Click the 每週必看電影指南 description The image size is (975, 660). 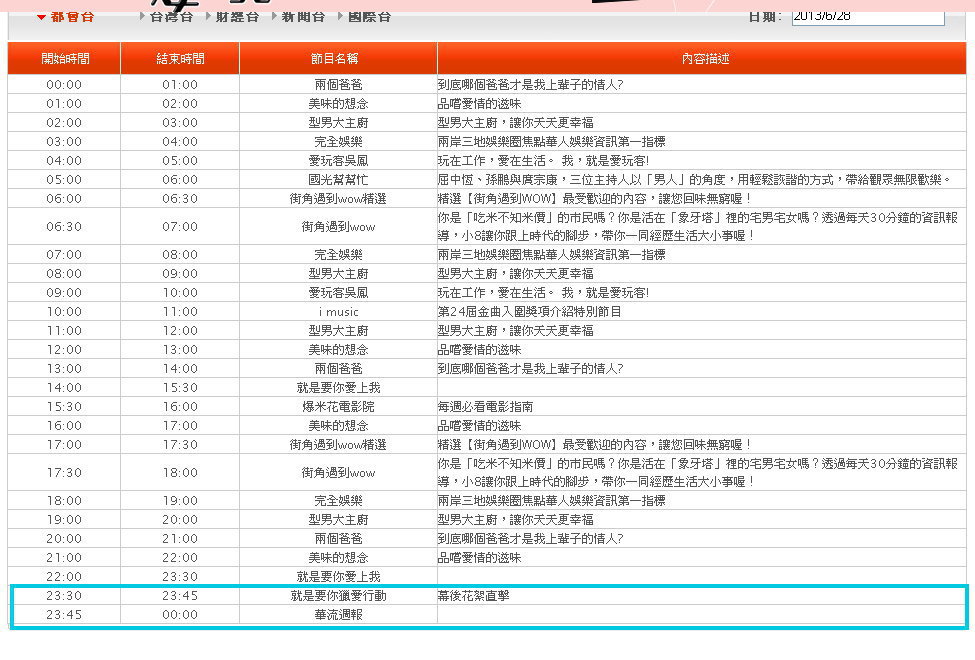pos(485,407)
